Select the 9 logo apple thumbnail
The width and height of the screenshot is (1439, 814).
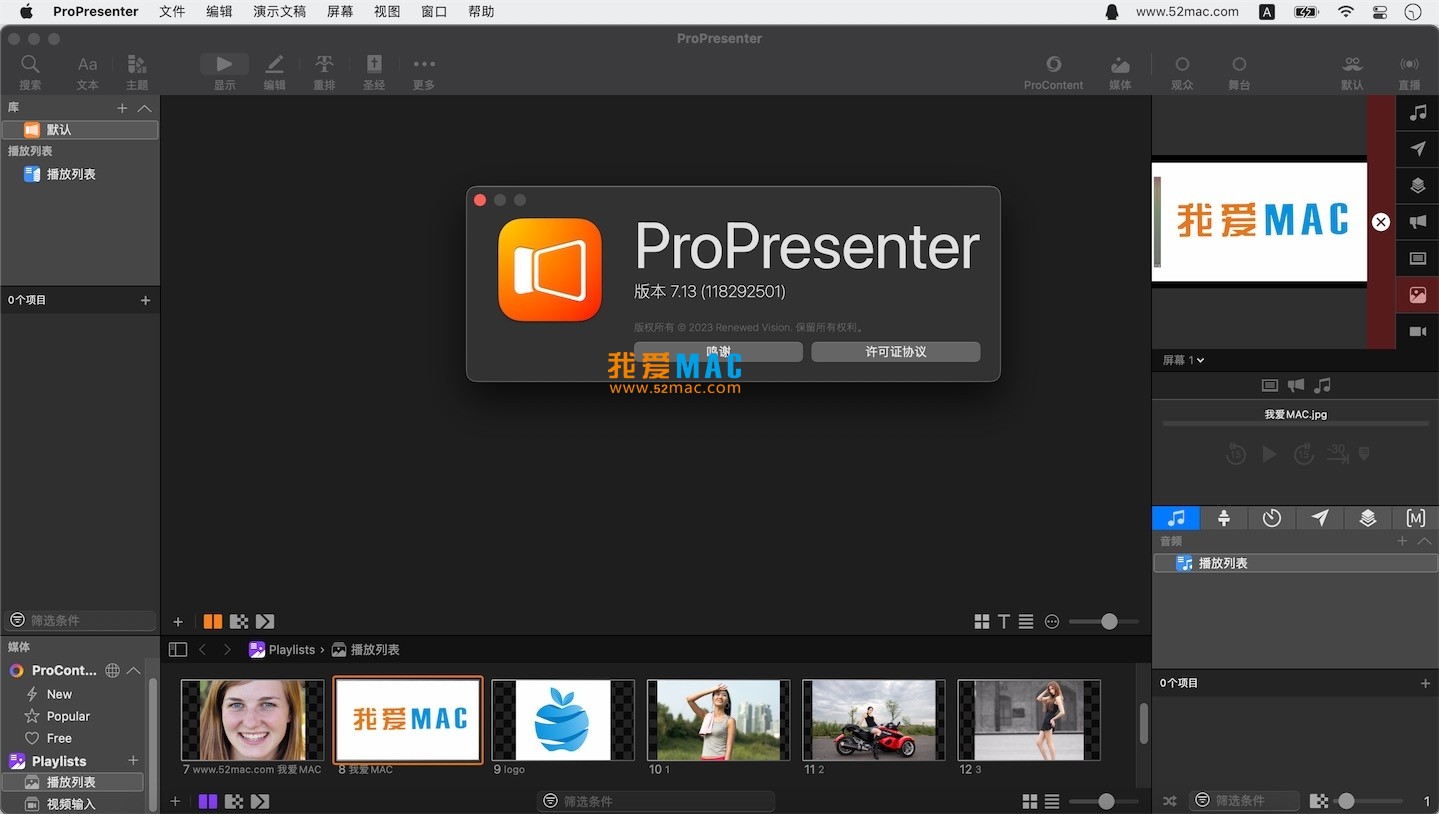pyautogui.click(x=563, y=720)
